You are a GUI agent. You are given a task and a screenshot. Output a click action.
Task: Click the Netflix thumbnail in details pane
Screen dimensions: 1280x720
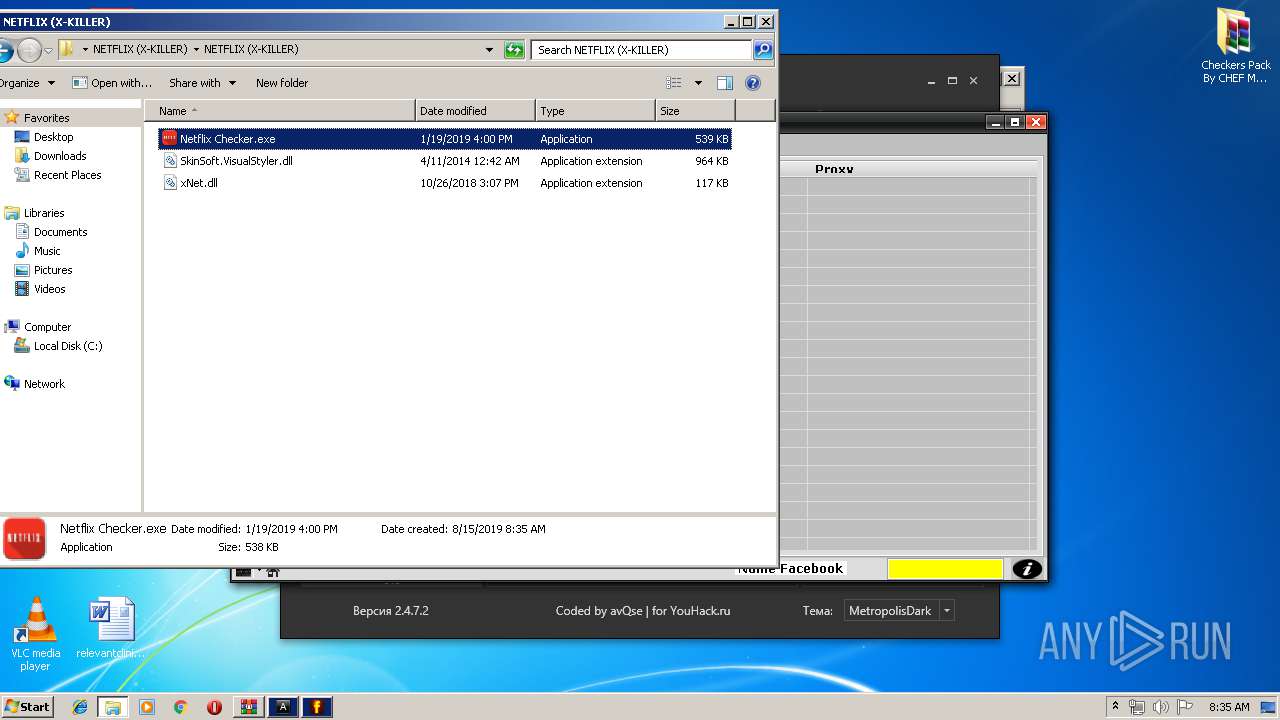point(24,539)
